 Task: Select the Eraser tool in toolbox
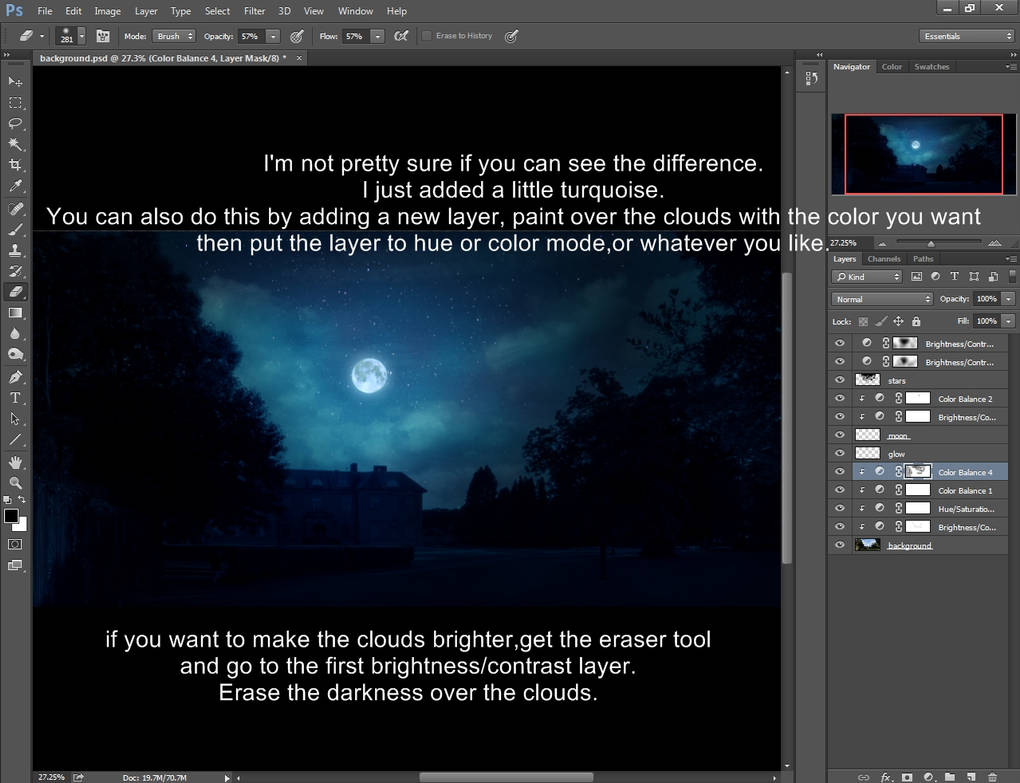15,292
